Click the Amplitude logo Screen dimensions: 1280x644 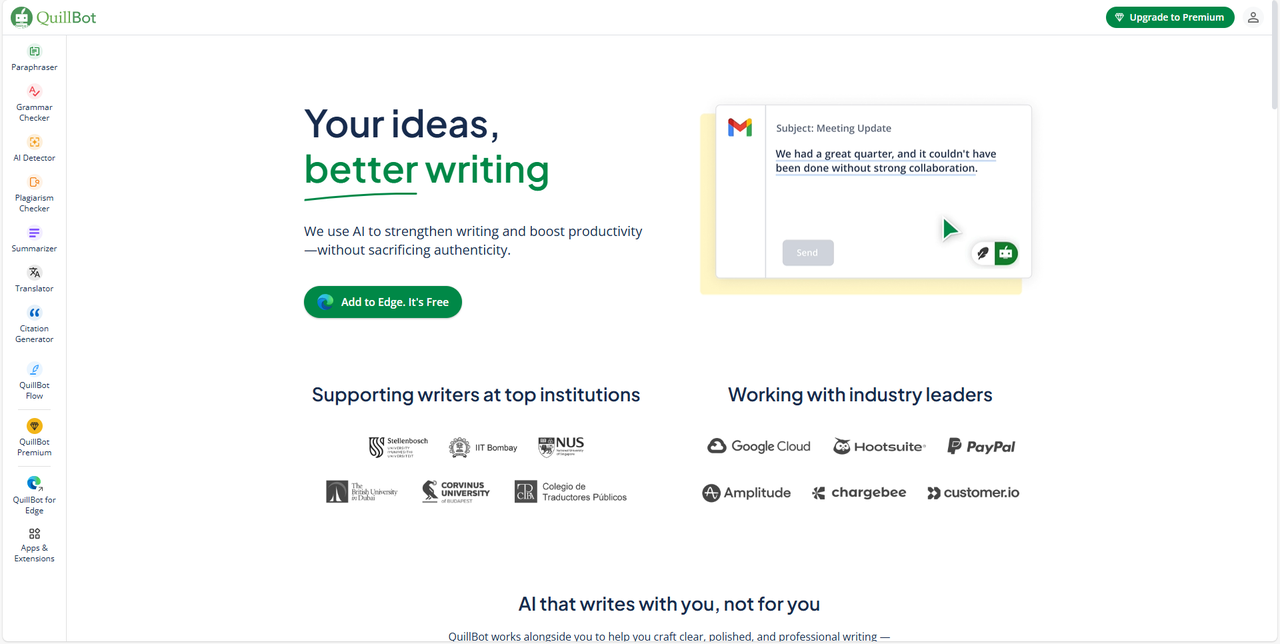tap(746, 492)
